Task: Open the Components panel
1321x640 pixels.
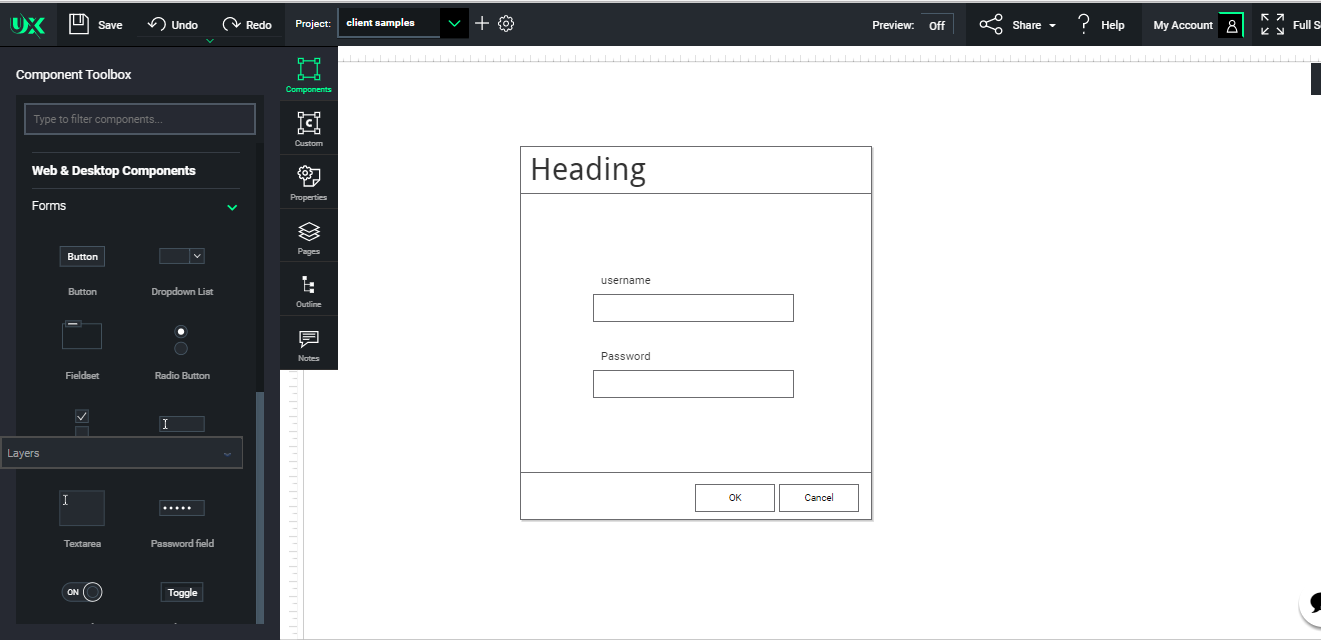Action: [x=308, y=74]
